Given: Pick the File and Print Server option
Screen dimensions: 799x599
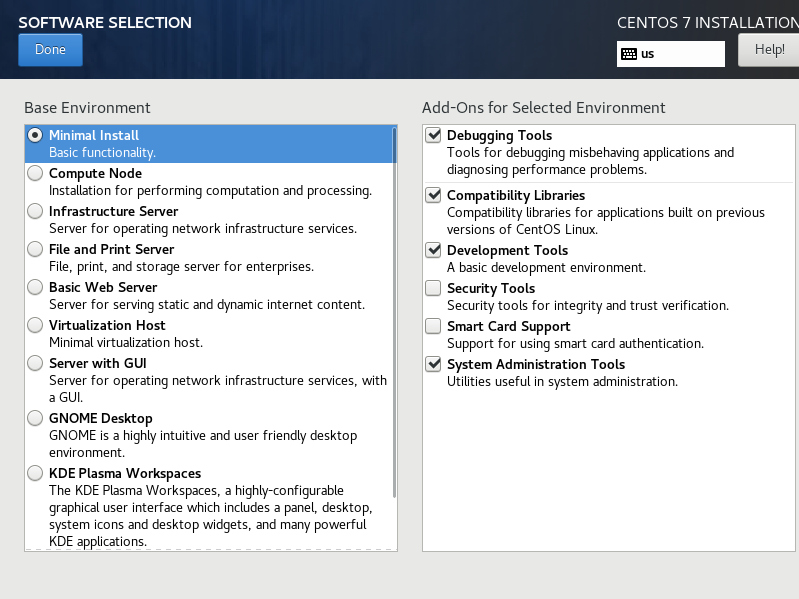Looking at the screenshot, I should tap(36, 249).
